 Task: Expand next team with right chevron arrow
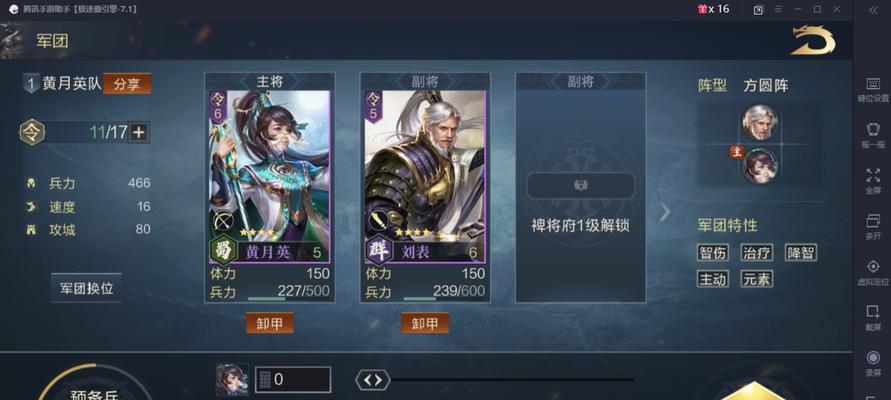coord(665,212)
